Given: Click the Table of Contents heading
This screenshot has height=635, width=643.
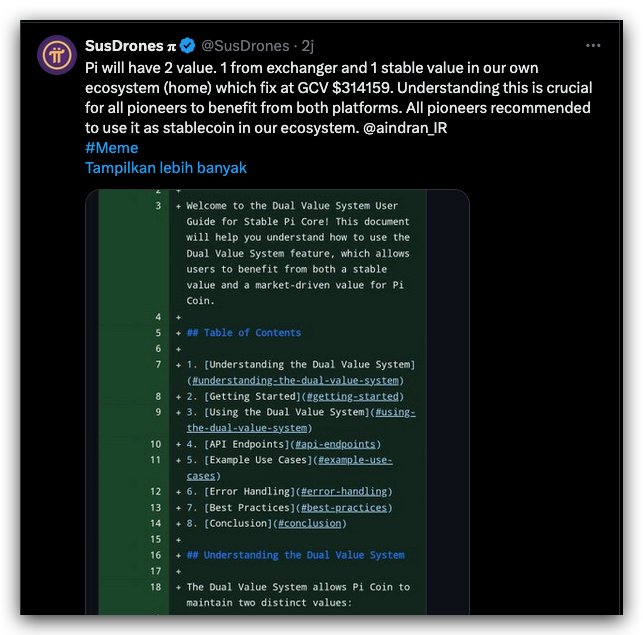Looking at the screenshot, I should click(244, 333).
